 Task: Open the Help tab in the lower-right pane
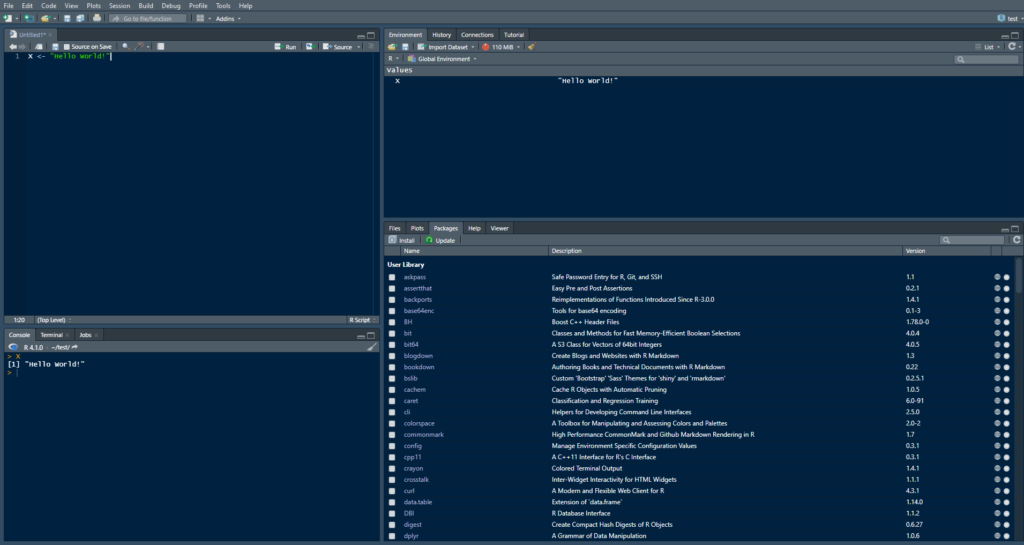pos(474,228)
